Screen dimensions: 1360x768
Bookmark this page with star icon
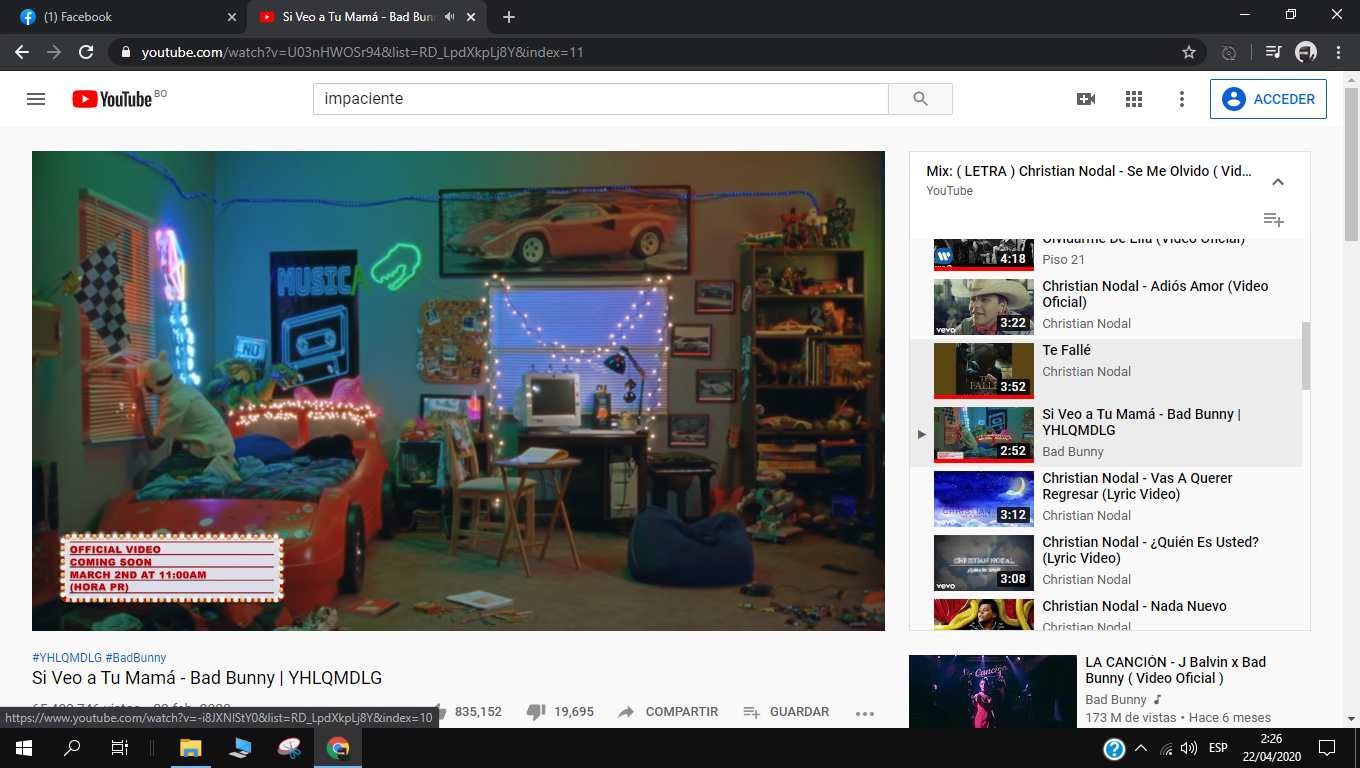(1189, 52)
